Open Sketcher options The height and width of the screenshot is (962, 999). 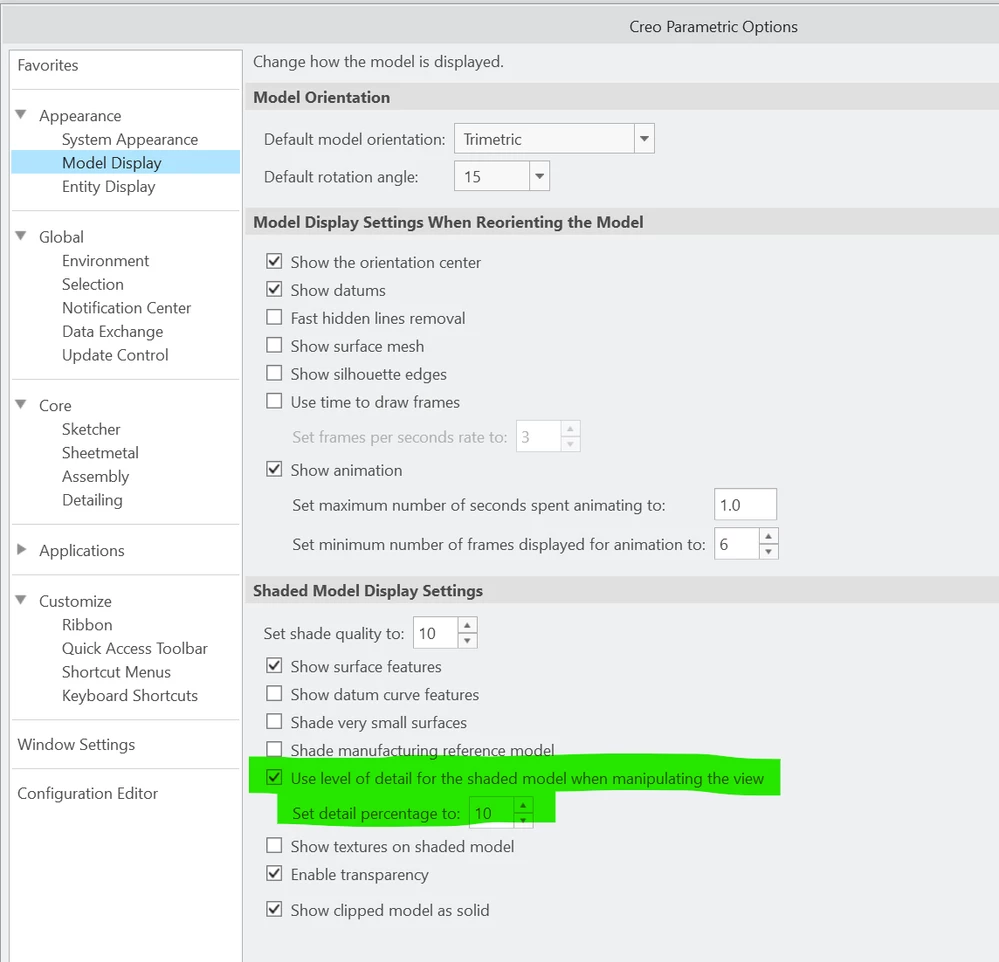click(x=91, y=429)
